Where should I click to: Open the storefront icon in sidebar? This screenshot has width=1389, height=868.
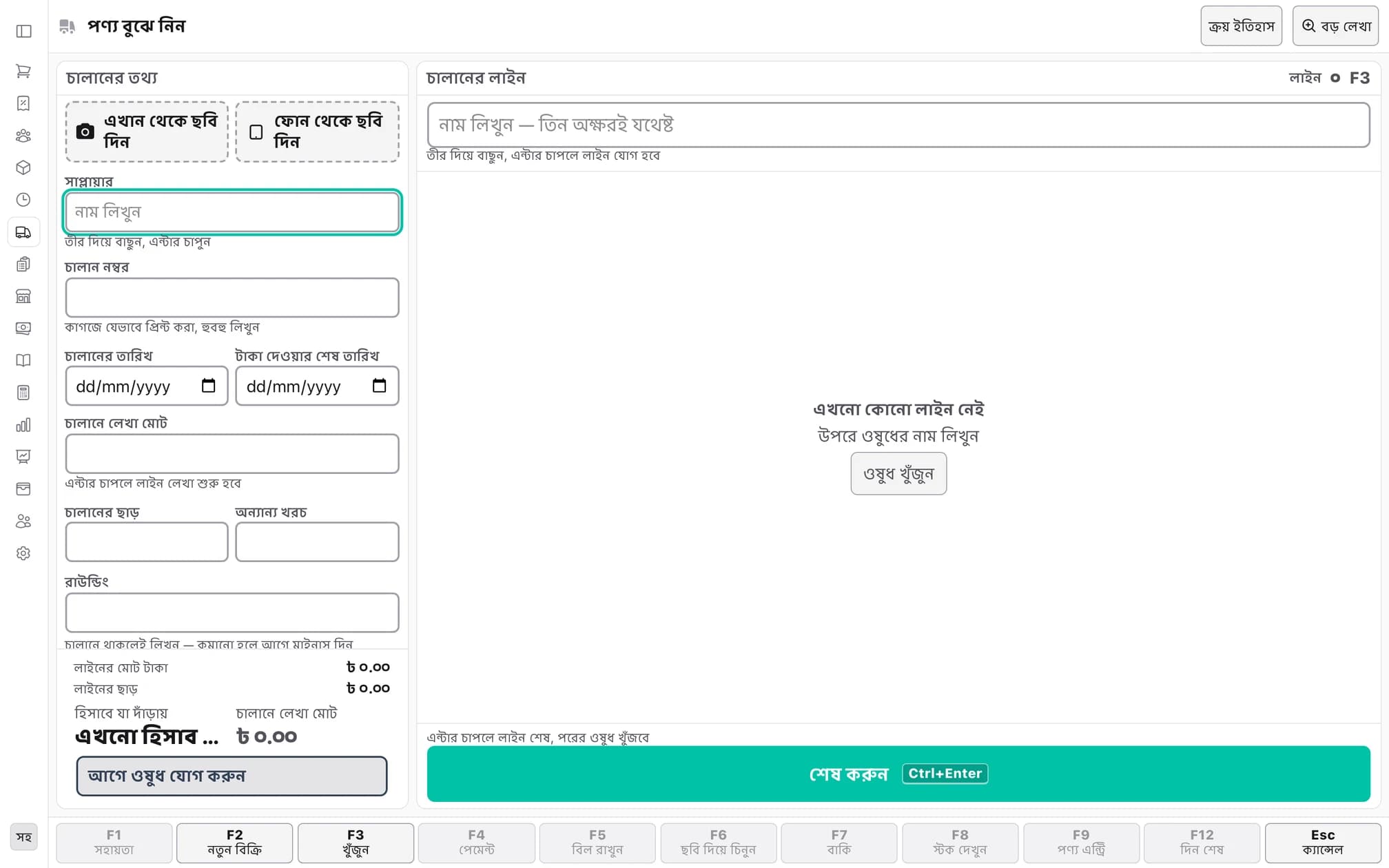[x=23, y=296]
